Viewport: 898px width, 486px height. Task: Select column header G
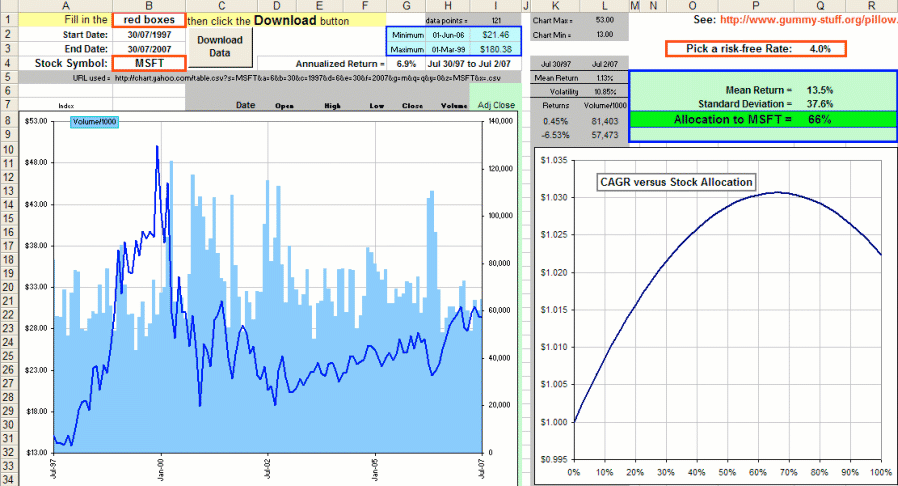tap(406, 6)
